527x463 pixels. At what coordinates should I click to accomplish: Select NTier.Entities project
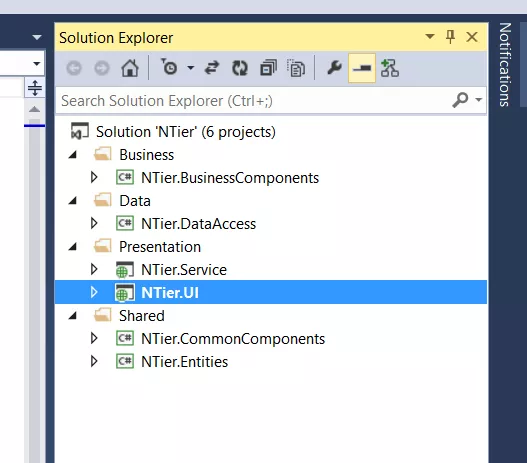185,362
